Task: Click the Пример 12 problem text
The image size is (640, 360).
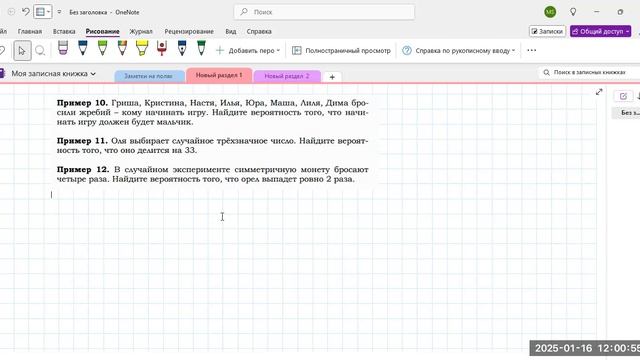Action: [212, 174]
